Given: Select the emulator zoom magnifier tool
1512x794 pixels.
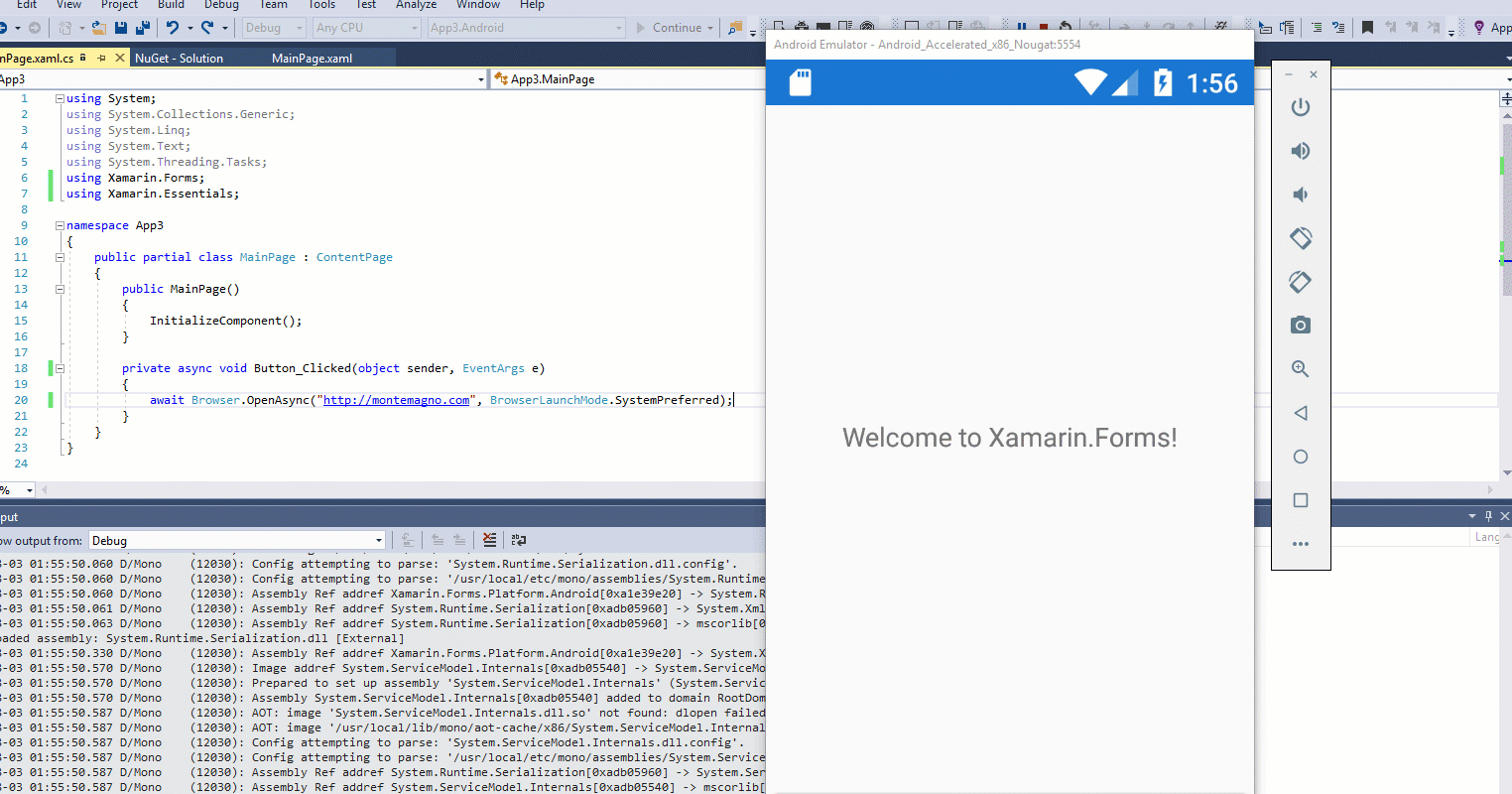Looking at the screenshot, I should pos(1301,369).
